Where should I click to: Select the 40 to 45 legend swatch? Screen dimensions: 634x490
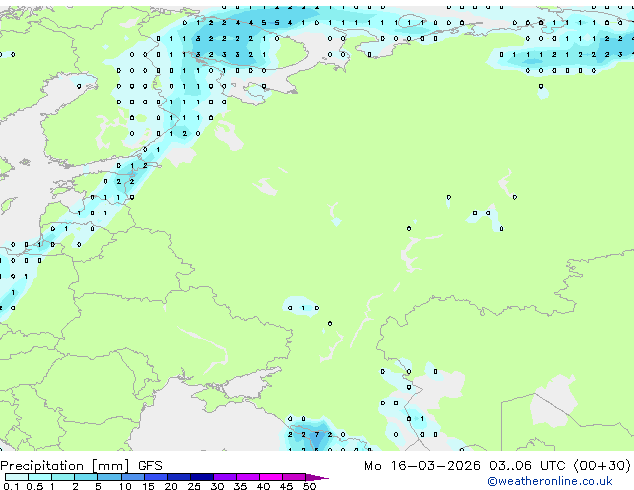pyautogui.click(x=271, y=477)
